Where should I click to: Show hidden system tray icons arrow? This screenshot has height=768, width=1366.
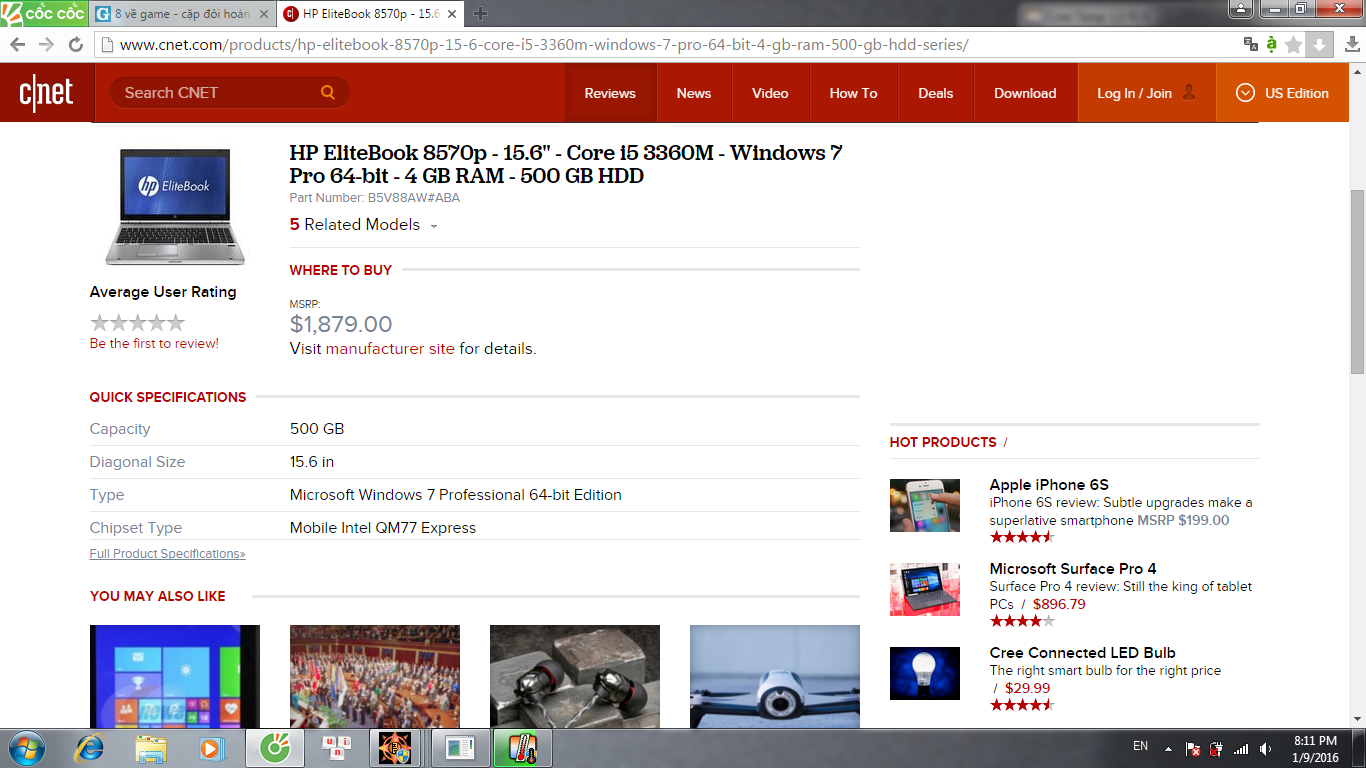1167,748
